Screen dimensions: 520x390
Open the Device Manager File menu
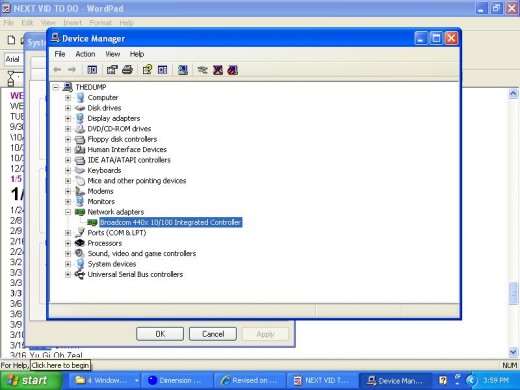point(60,54)
